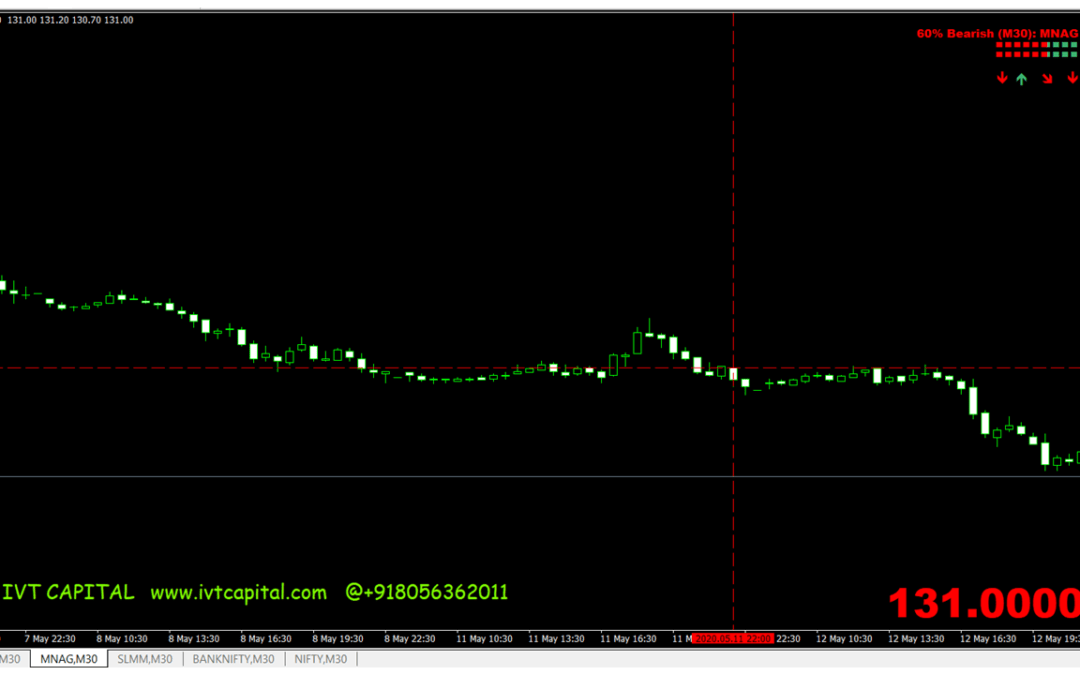Image resolution: width=1080 pixels, height=675 pixels.
Task: Select the BANKNIFTY,M30 chart tab
Action: point(233,659)
